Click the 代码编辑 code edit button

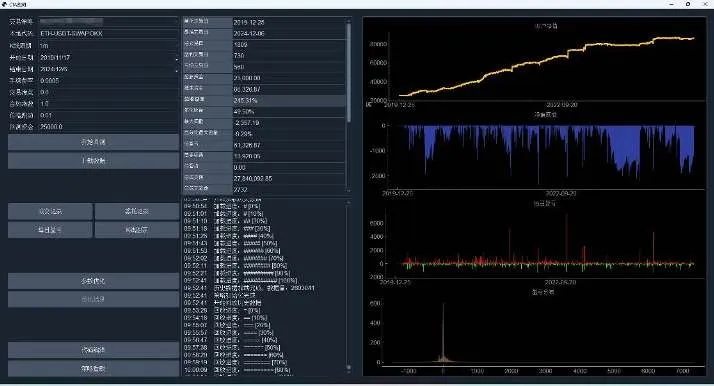point(93,350)
